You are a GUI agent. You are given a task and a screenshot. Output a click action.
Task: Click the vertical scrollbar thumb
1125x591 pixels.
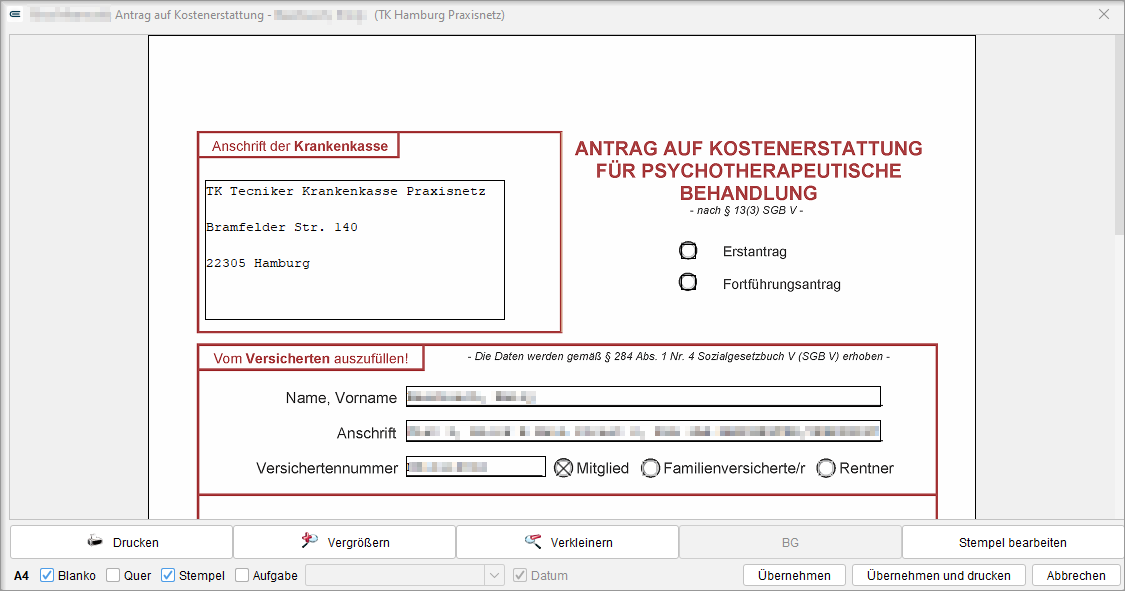(x=1119, y=135)
